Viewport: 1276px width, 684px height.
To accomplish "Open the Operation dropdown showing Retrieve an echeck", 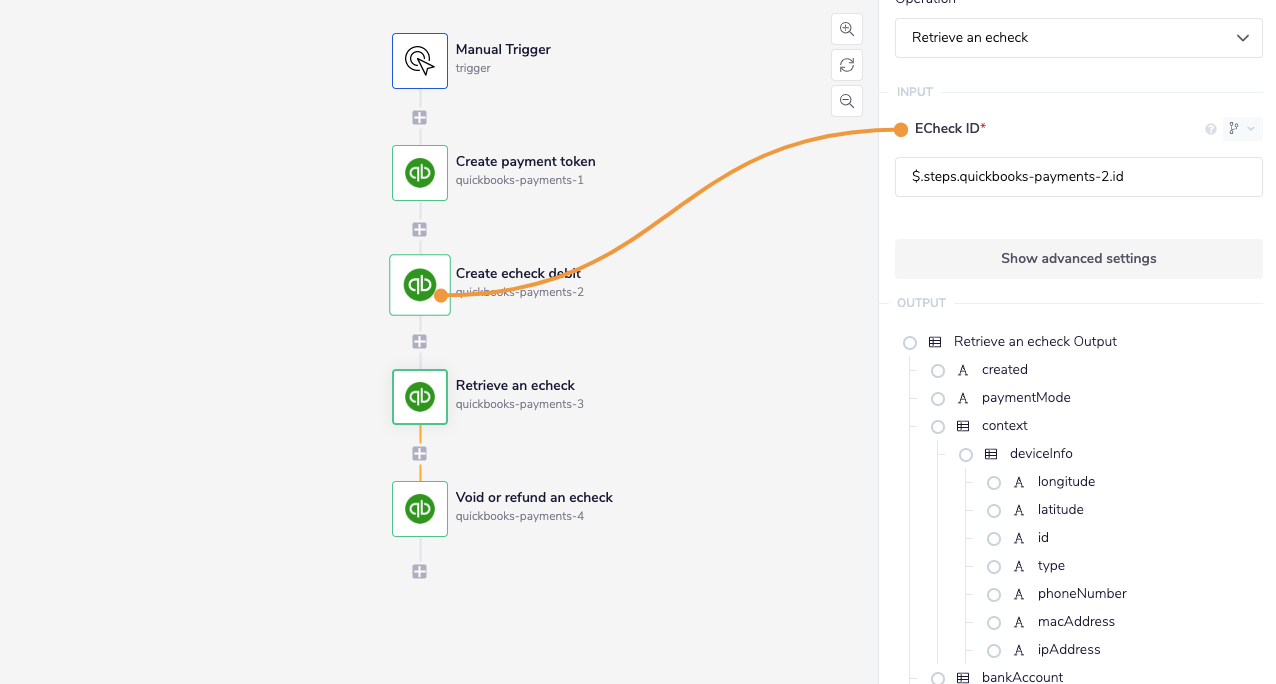I will [1078, 37].
